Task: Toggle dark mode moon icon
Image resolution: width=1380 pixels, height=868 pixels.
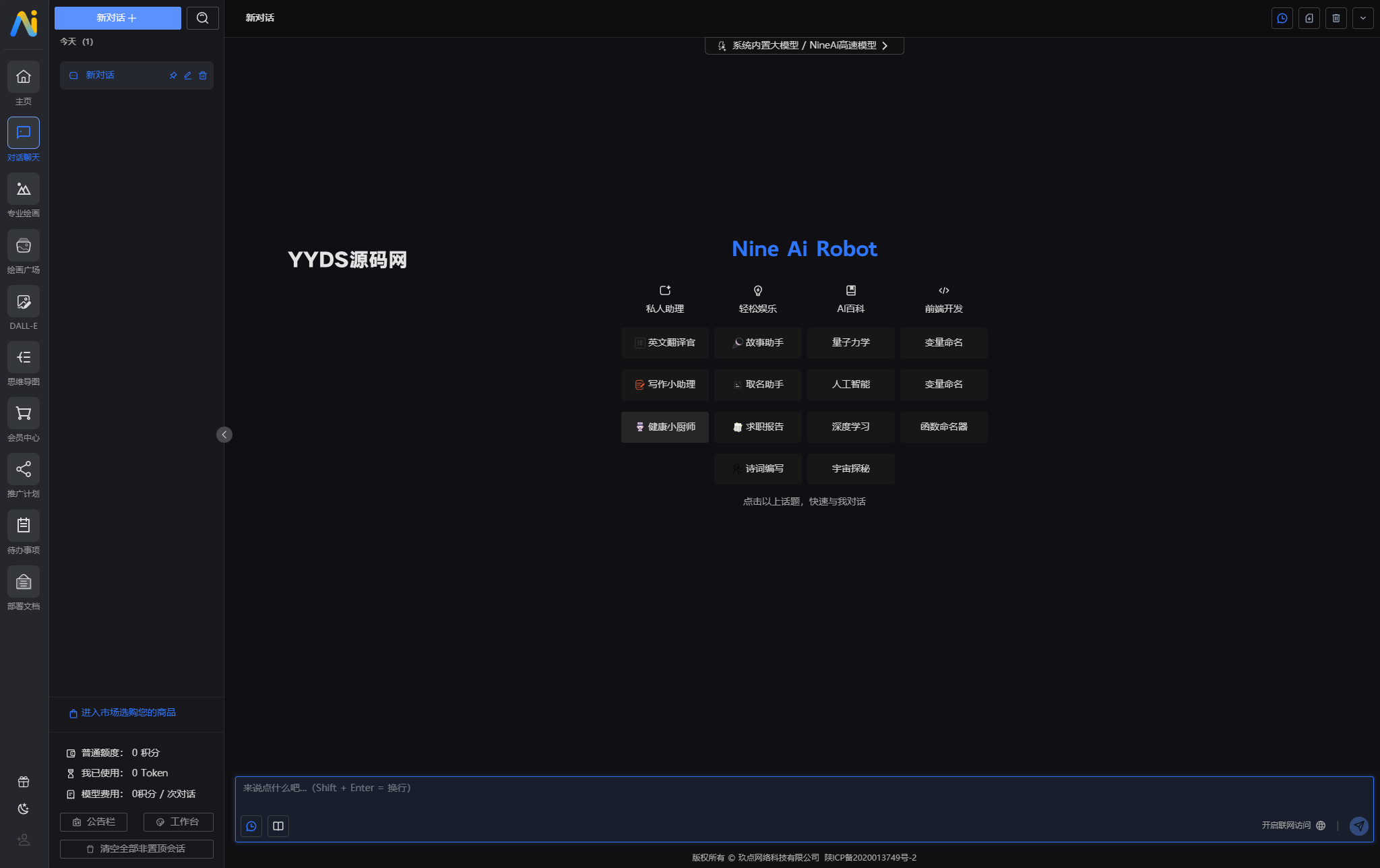Action: (x=24, y=809)
